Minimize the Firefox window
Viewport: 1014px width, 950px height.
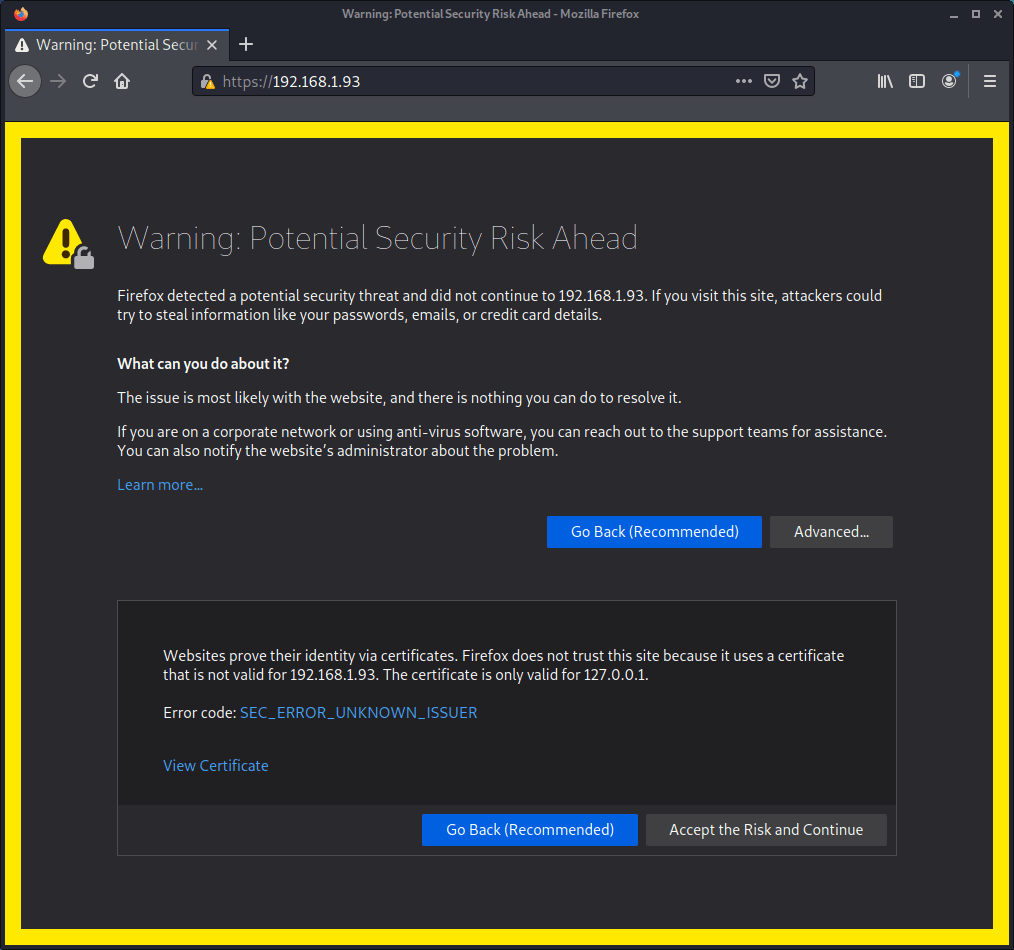coord(953,14)
